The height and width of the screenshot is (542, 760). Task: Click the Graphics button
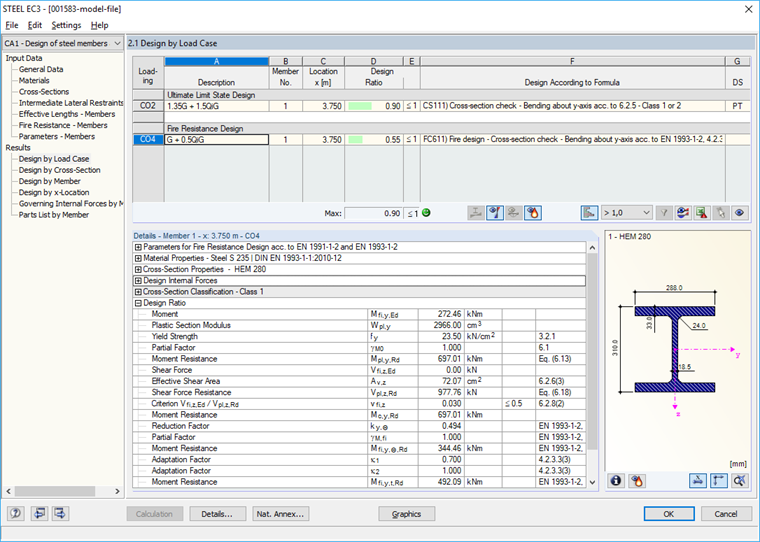pyautogui.click(x=406, y=514)
